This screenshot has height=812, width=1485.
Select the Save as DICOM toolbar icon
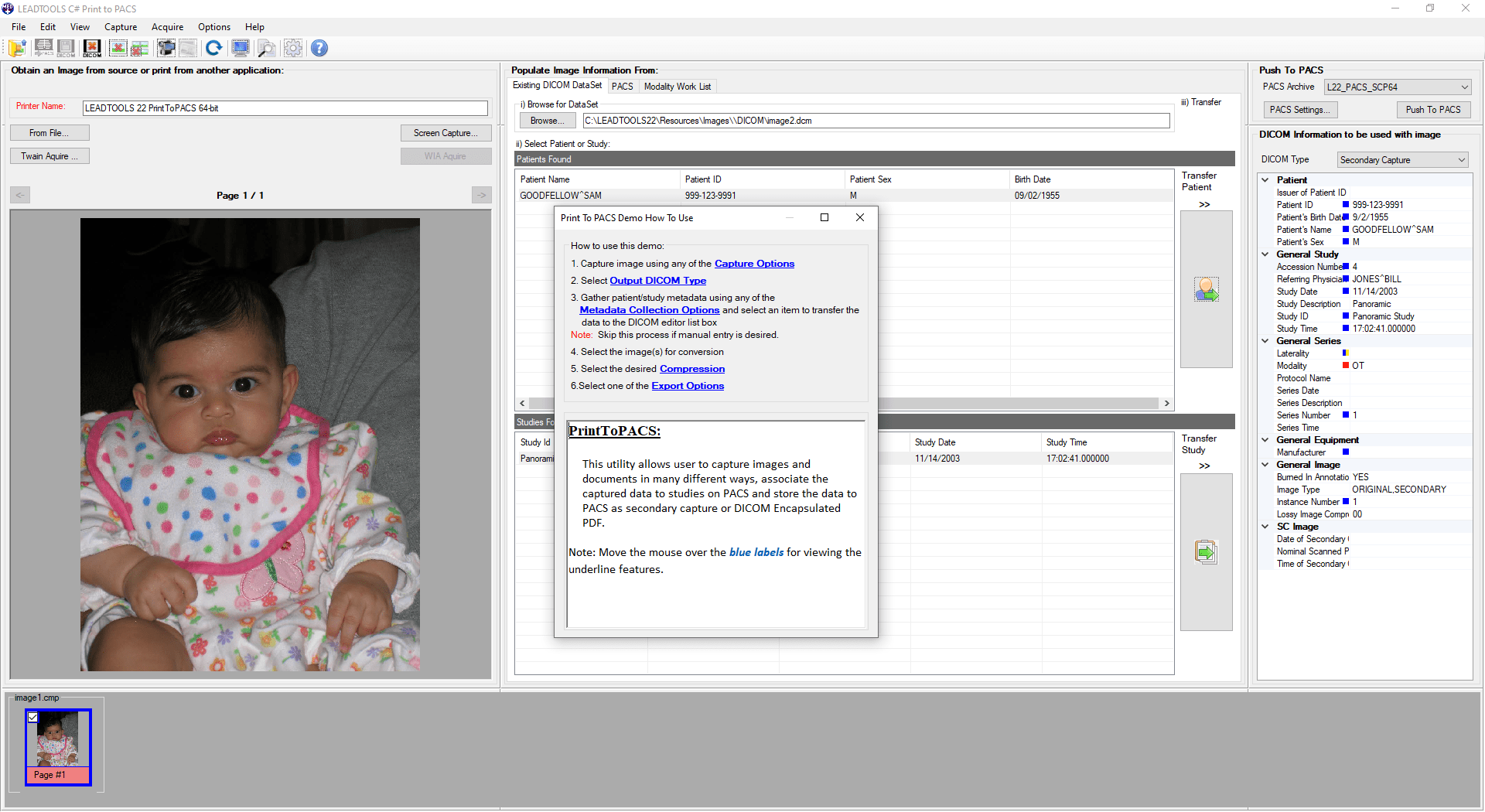pyautogui.click(x=66, y=48)
